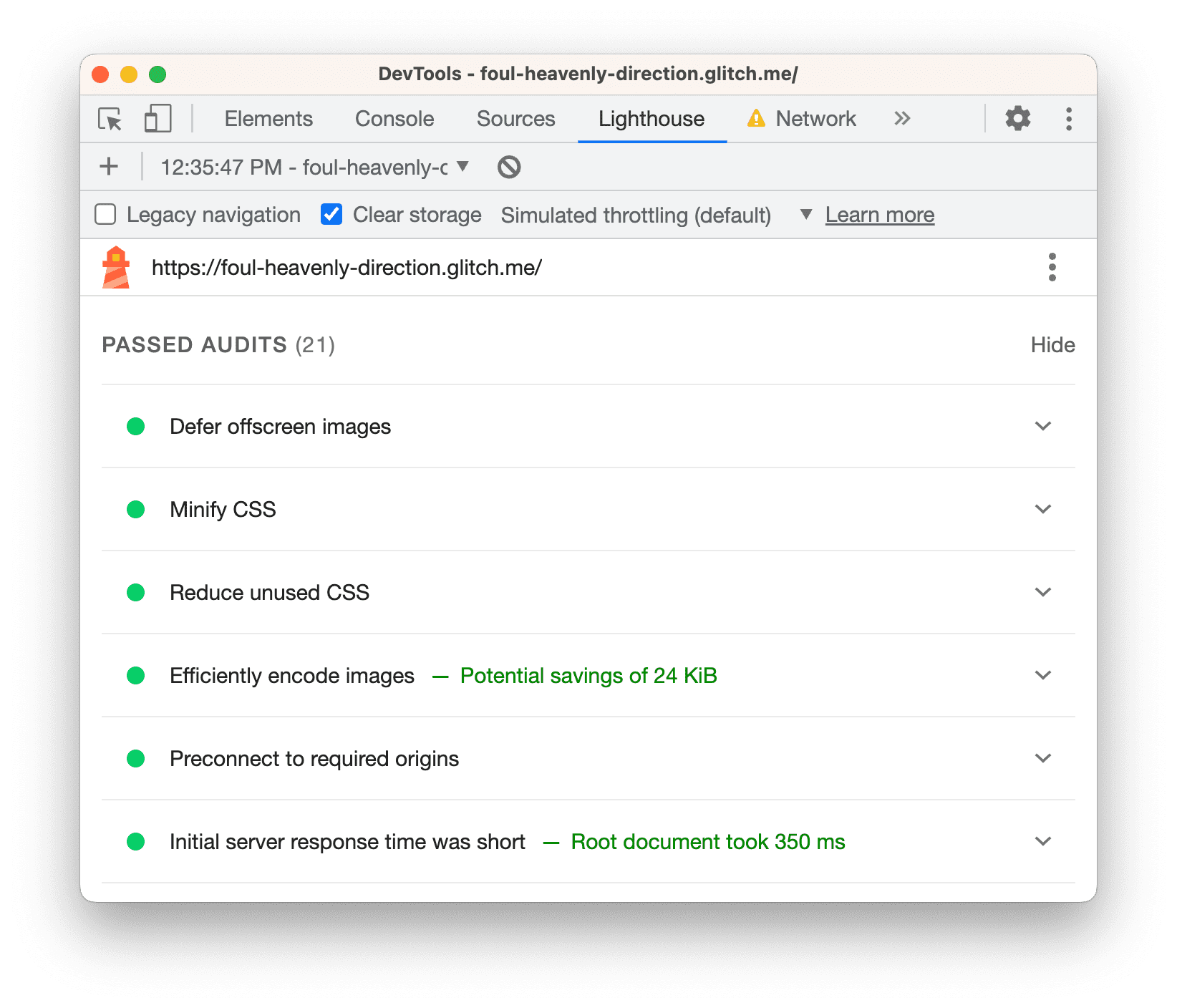Show more tabs with double-chevron icon

pos(902,119)
